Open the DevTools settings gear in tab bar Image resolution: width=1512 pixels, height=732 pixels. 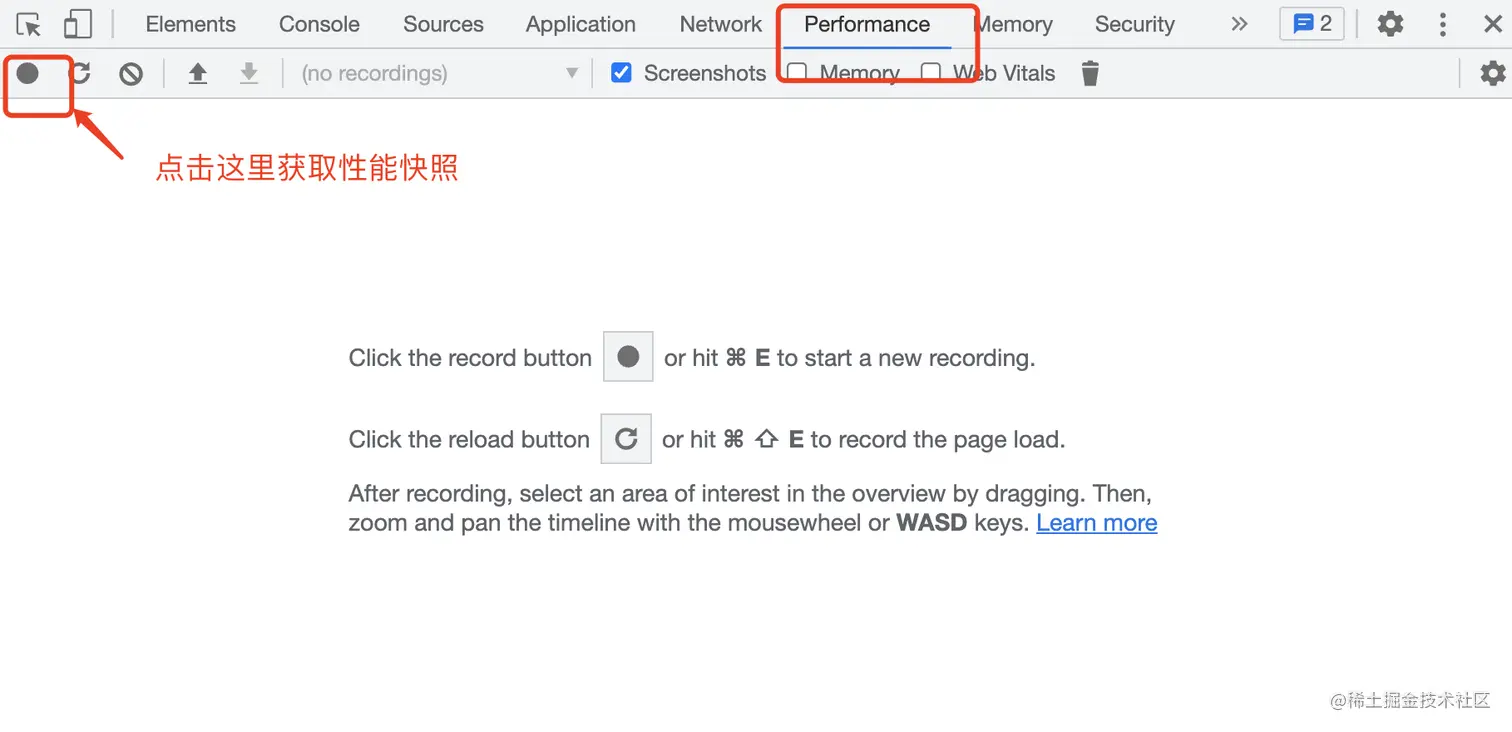(x=1390, y=24)
